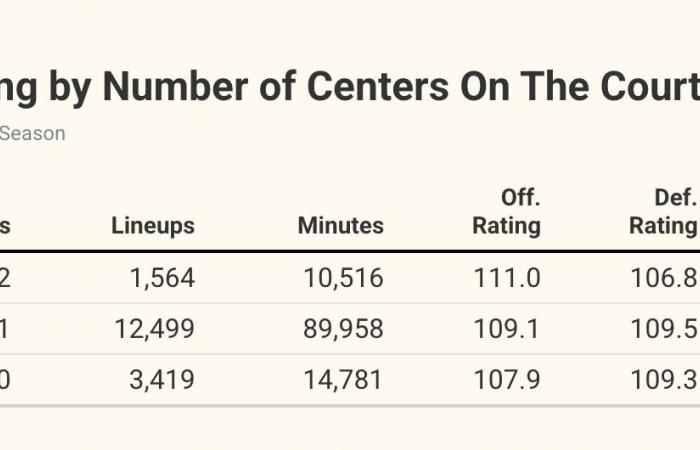Screen dimensions: 700x450
Task: Click the Def. Rating column header
Action: pyautogui.click(x=663, y=212)
